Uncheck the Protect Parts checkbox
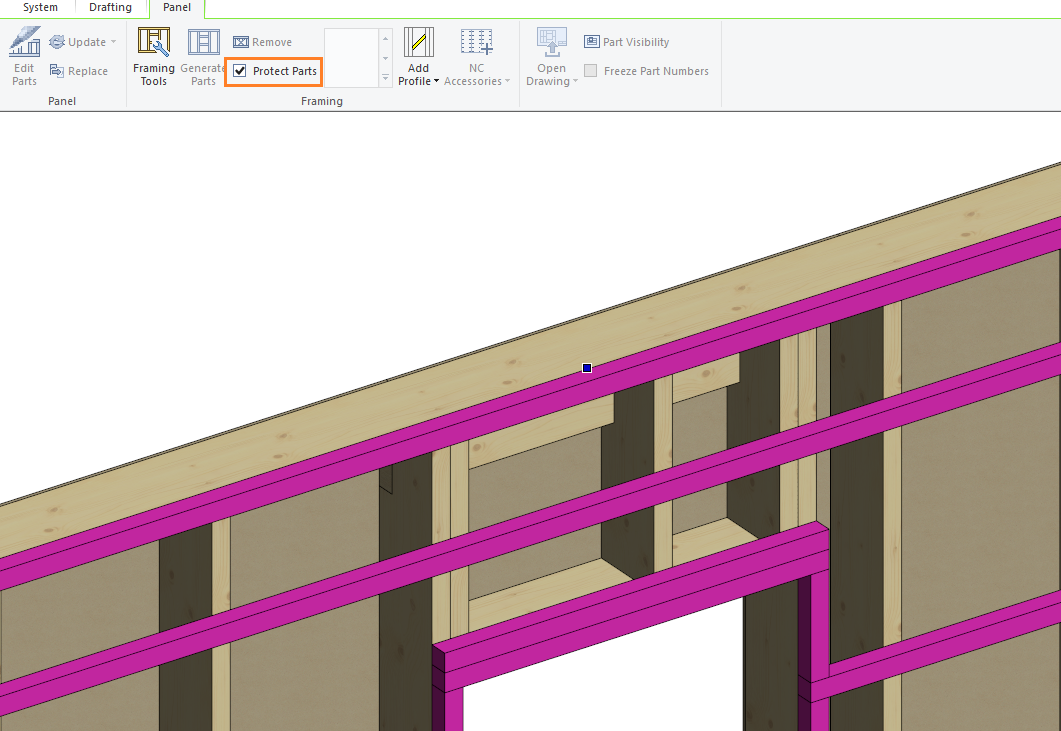This screenshot has width=1061, height=731. [x=240, y=71]
